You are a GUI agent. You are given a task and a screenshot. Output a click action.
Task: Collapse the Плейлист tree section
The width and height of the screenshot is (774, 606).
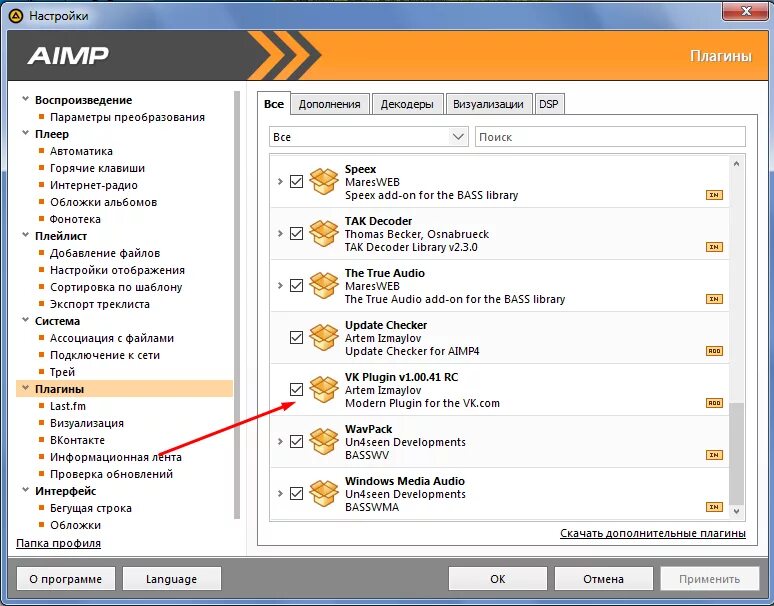(x=25, y=235)
